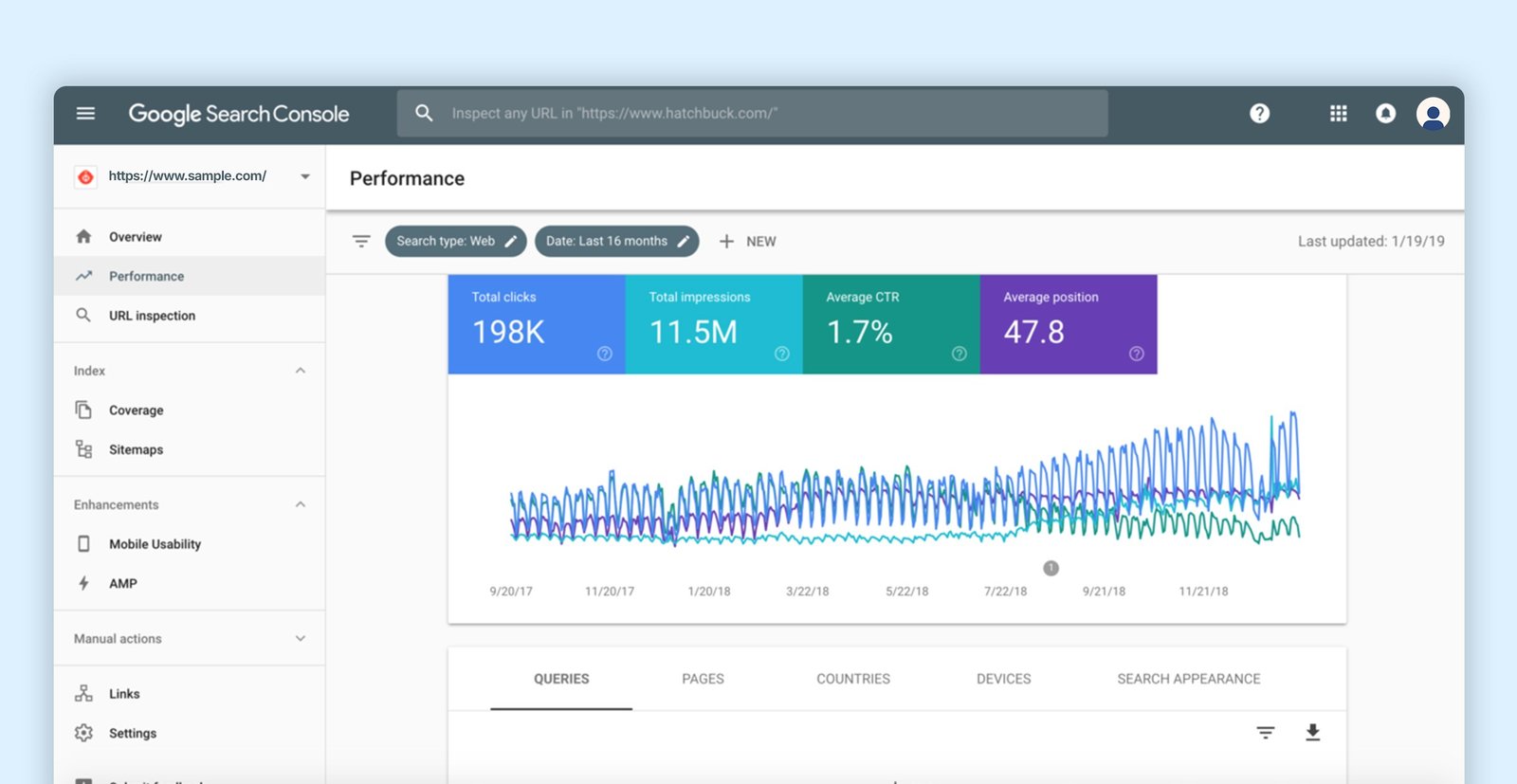
Task: Toggle the Total clicks metric card
Action: [x=537, y=324]
